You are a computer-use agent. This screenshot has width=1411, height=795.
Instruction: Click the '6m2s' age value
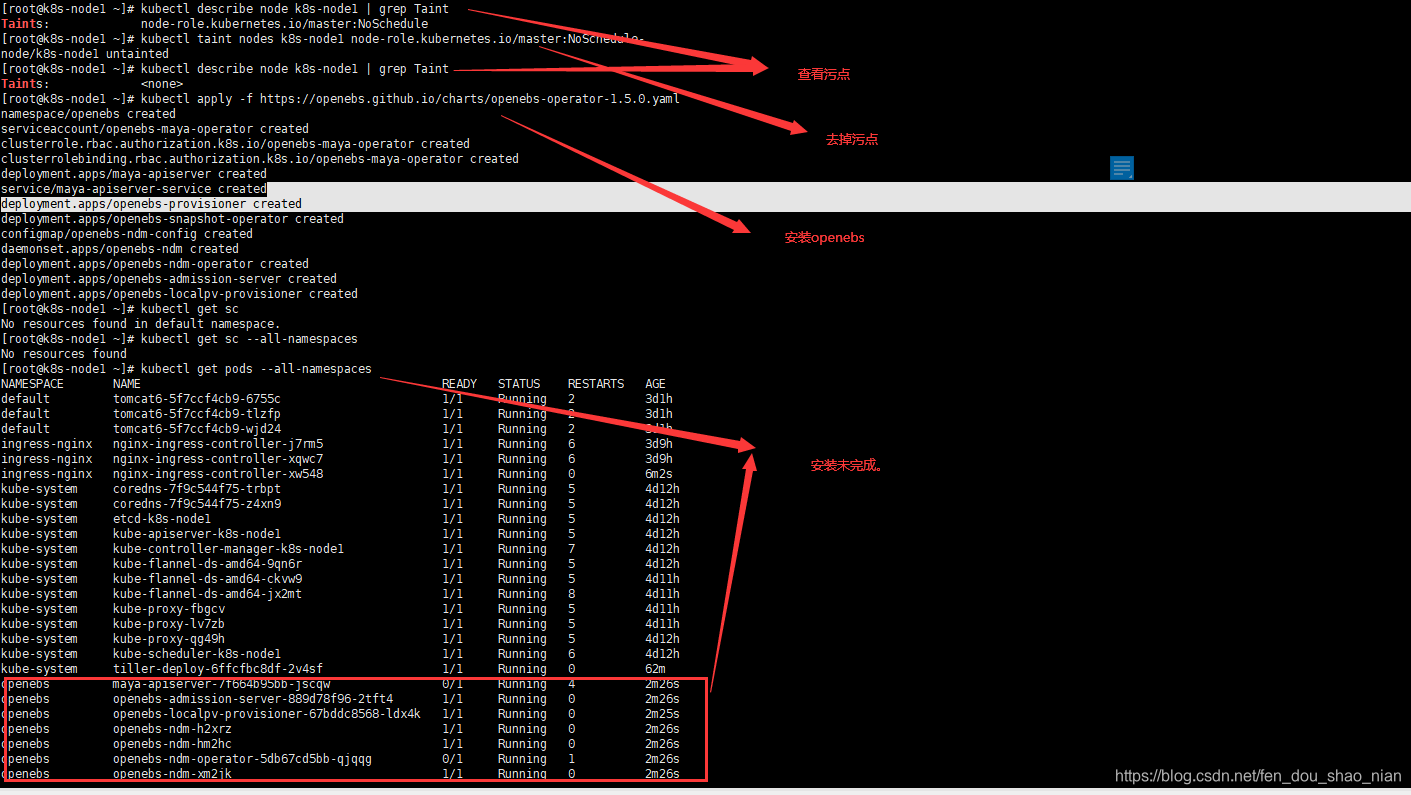tap(659, 474)
